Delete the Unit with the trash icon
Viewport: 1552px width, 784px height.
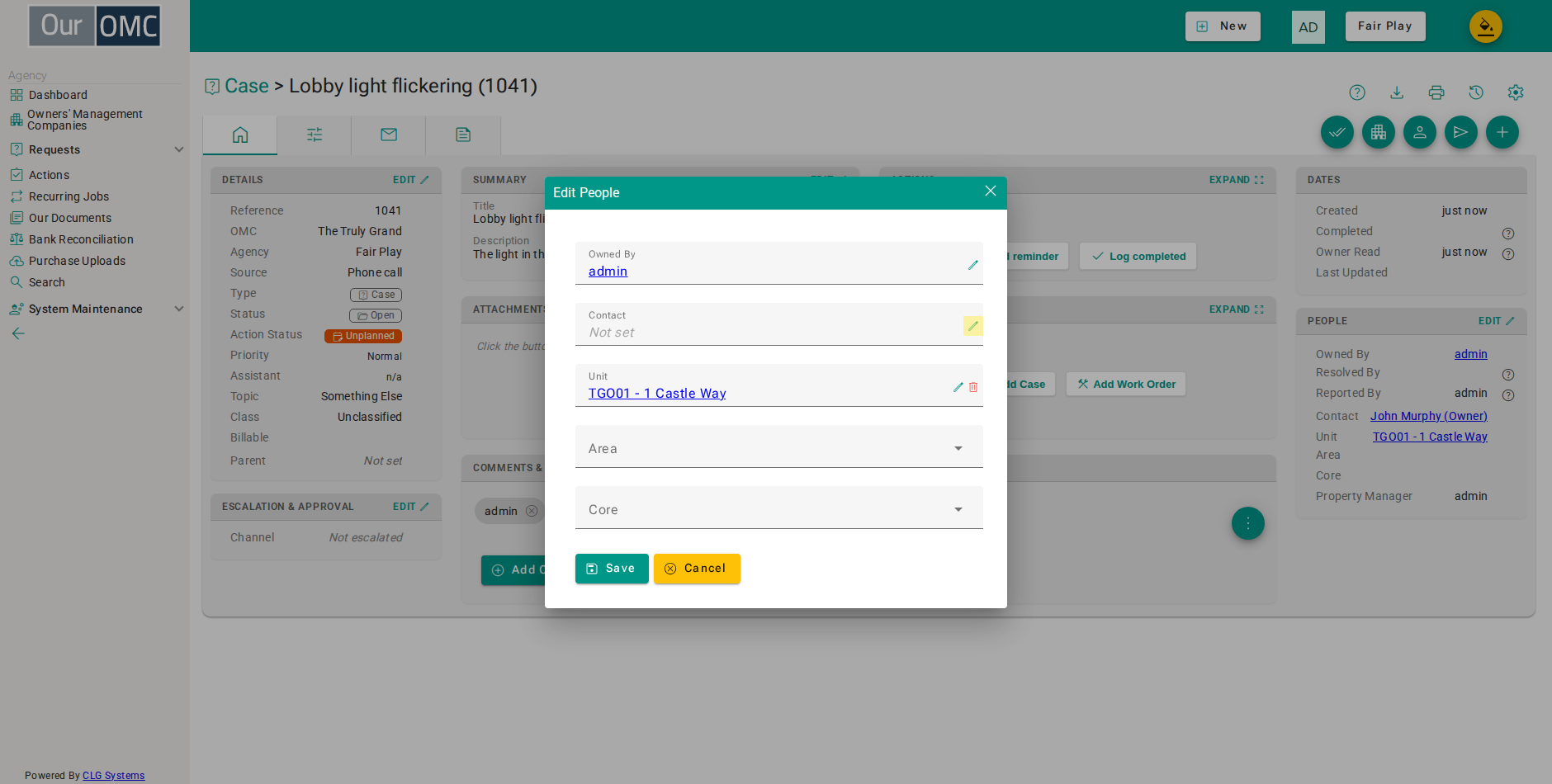click(x=973, y=387)
